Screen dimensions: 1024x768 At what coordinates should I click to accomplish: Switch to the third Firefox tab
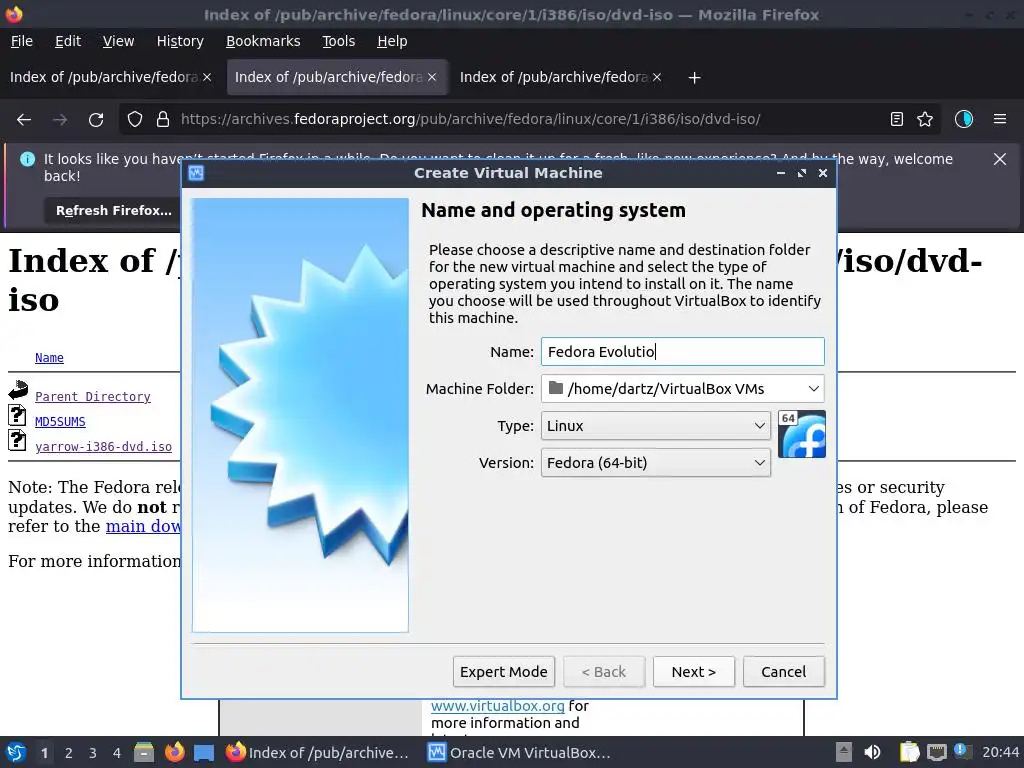click(x=554, y=77)
